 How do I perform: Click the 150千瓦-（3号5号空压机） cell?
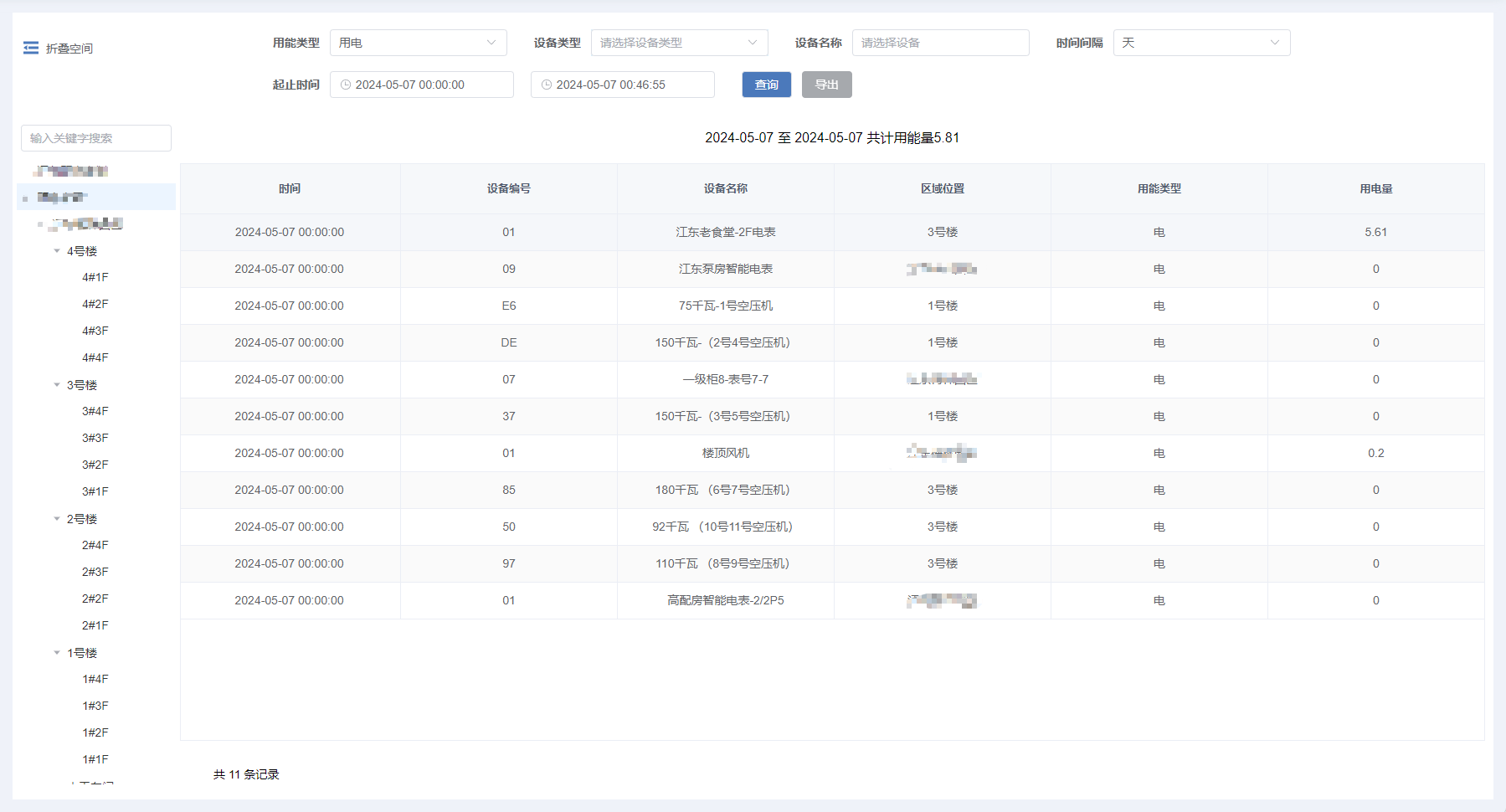click(726, 416)
